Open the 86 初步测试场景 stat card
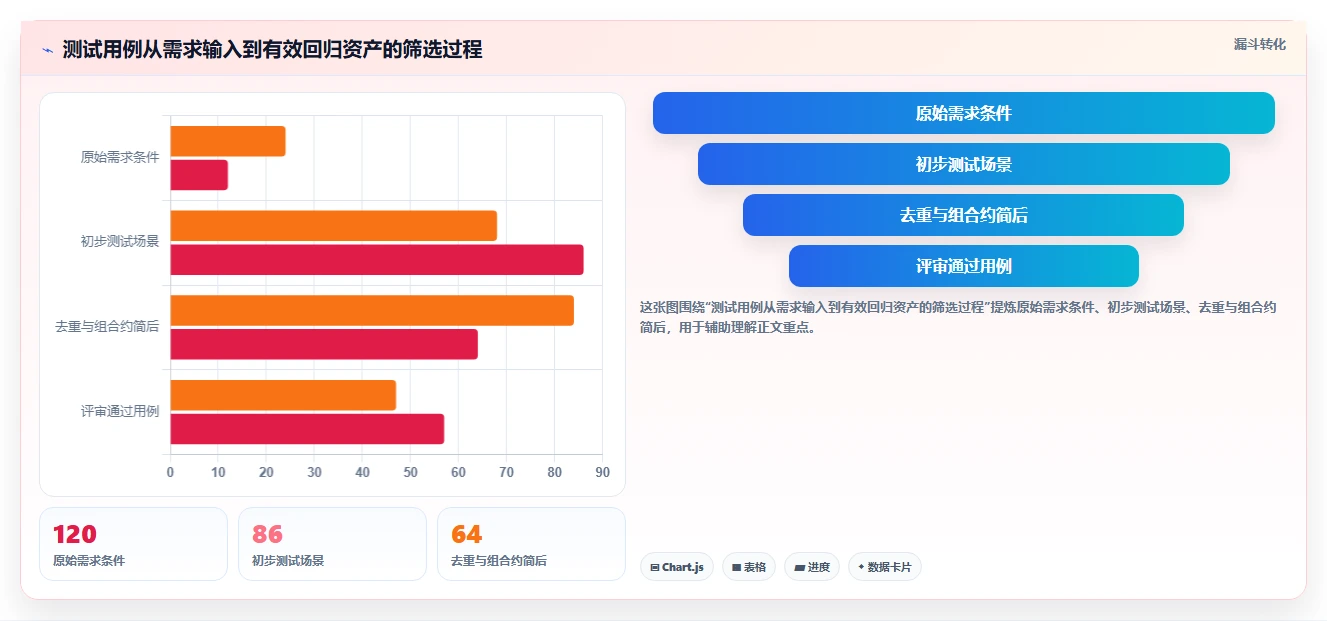 click(x=332, y=544)
